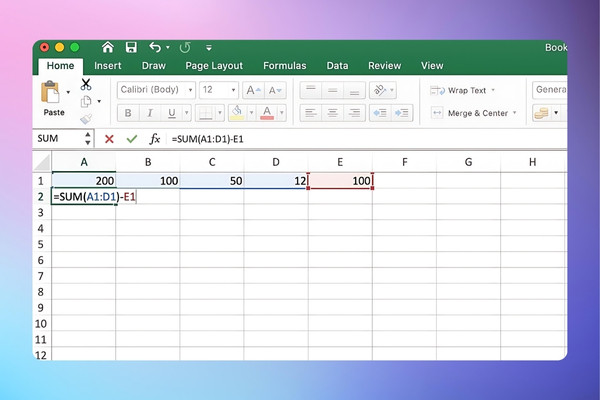Open the Review tab
600x400 pixels.
pyautogui.click(x=384, y=66)
